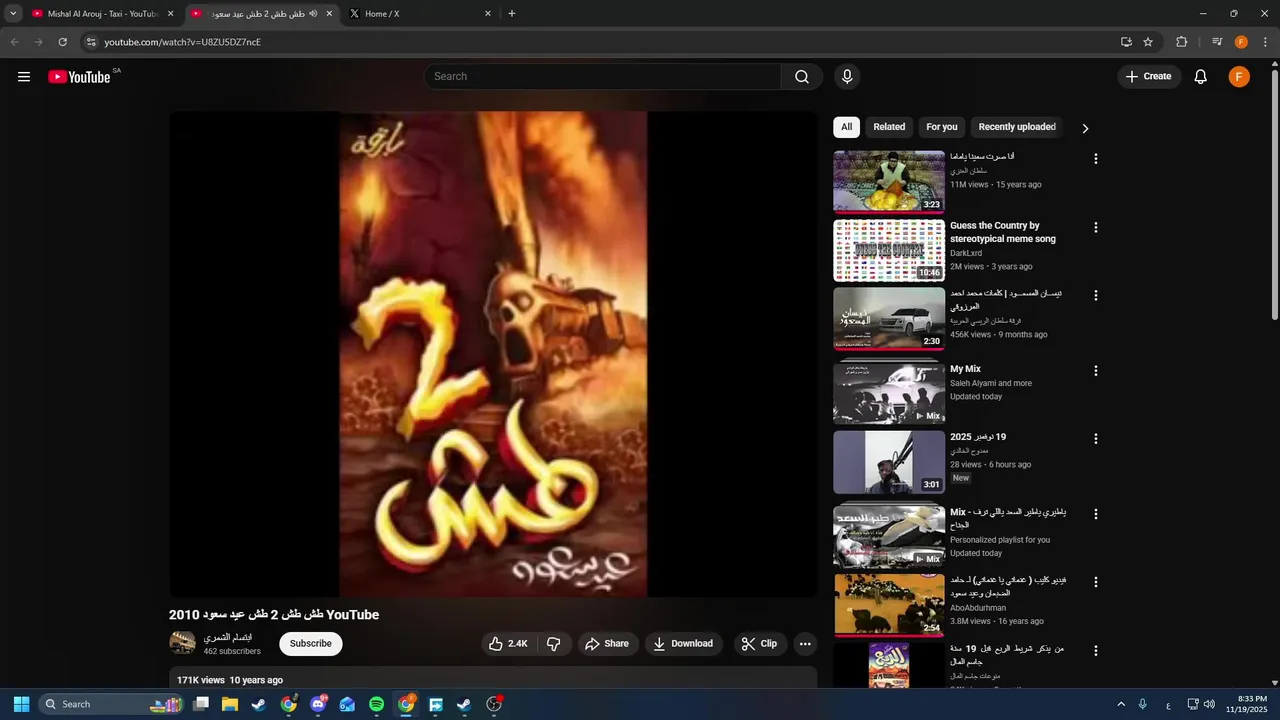Open options for the 6 hours ago video

coord(1095,439)
